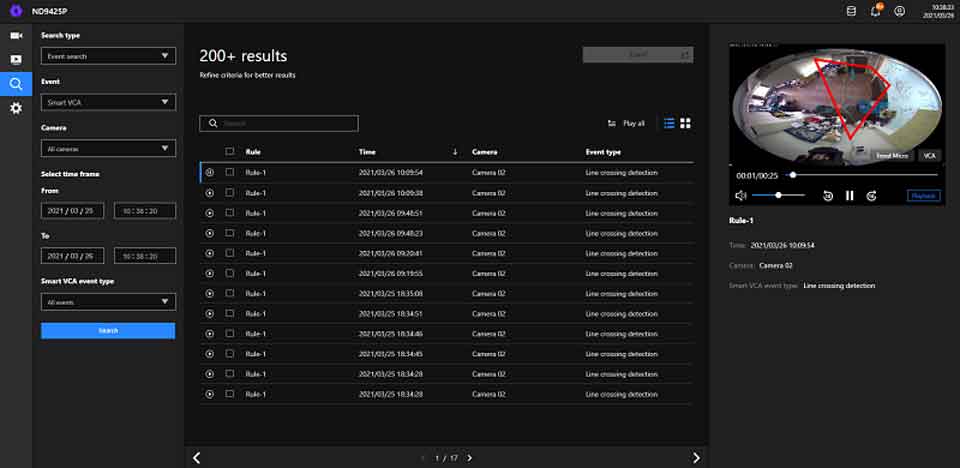Mute the video with the speaker icon
Image resolution: width=960 pixels, height=468 pixels.
tap(741, 195)
